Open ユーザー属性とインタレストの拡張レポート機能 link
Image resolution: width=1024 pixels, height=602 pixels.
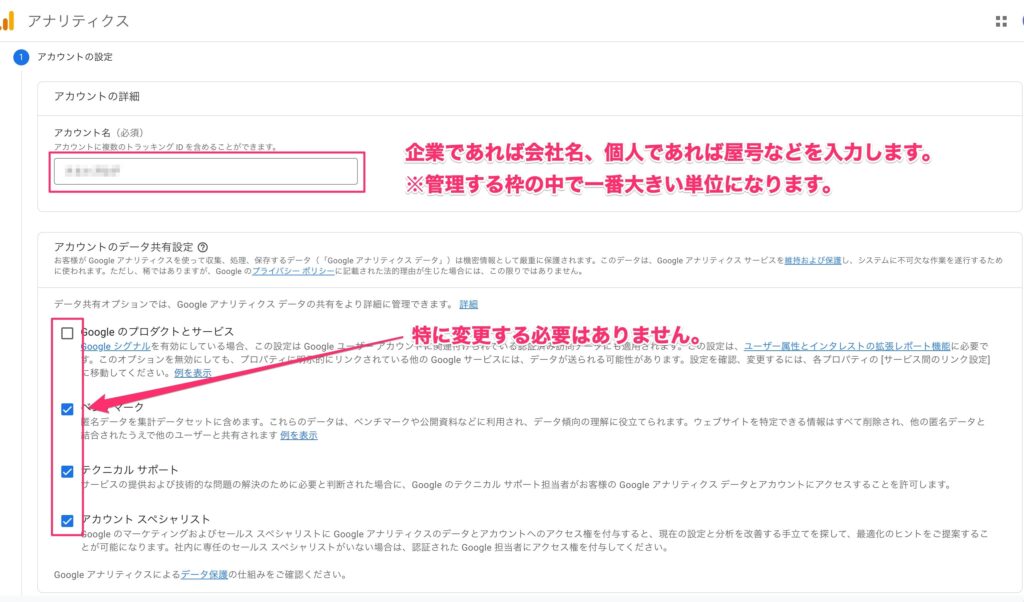(x=847, y=346)
